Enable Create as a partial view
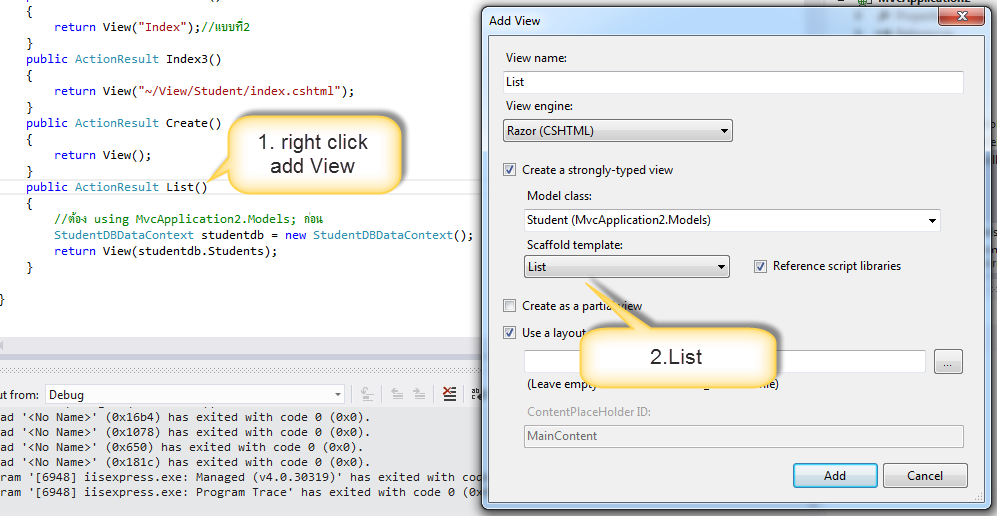The height and width of the screenshot is (516, 997). click(x=511, y=306)
